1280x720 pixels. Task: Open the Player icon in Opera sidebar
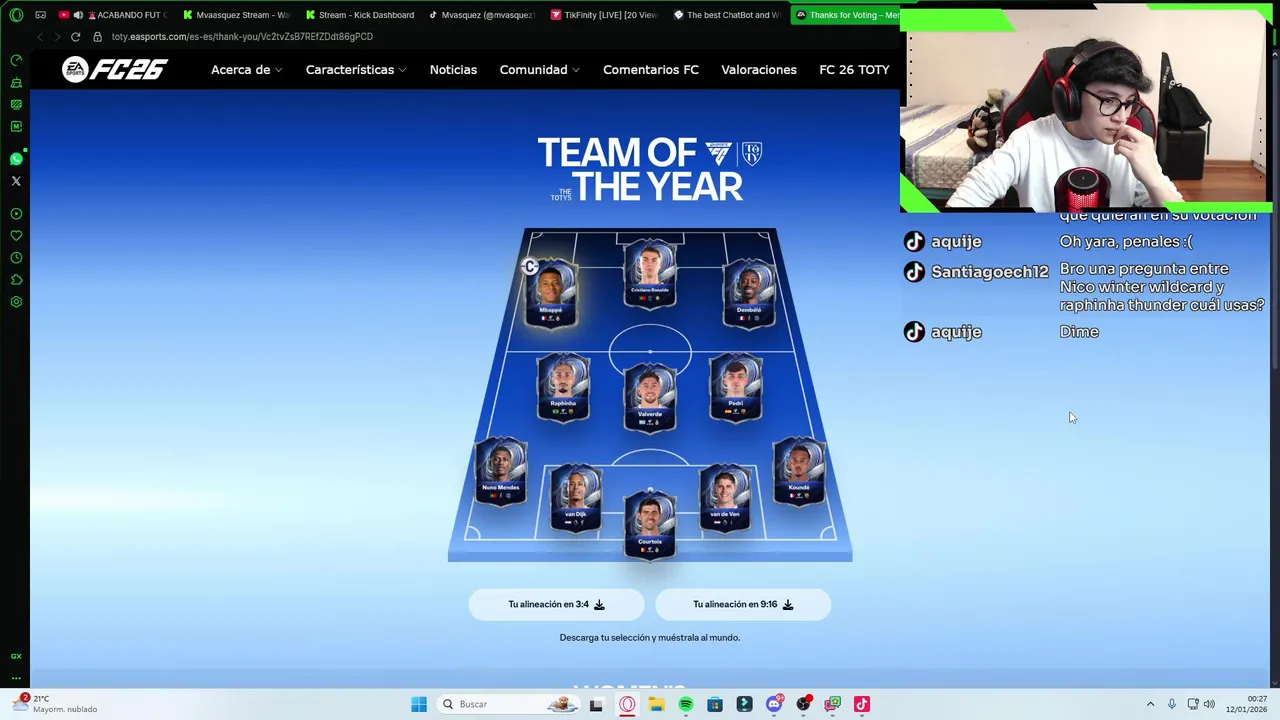(16, 214)
